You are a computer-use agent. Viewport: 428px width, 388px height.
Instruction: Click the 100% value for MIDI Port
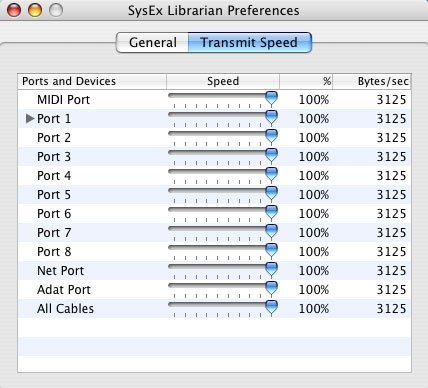click(314, 100)
